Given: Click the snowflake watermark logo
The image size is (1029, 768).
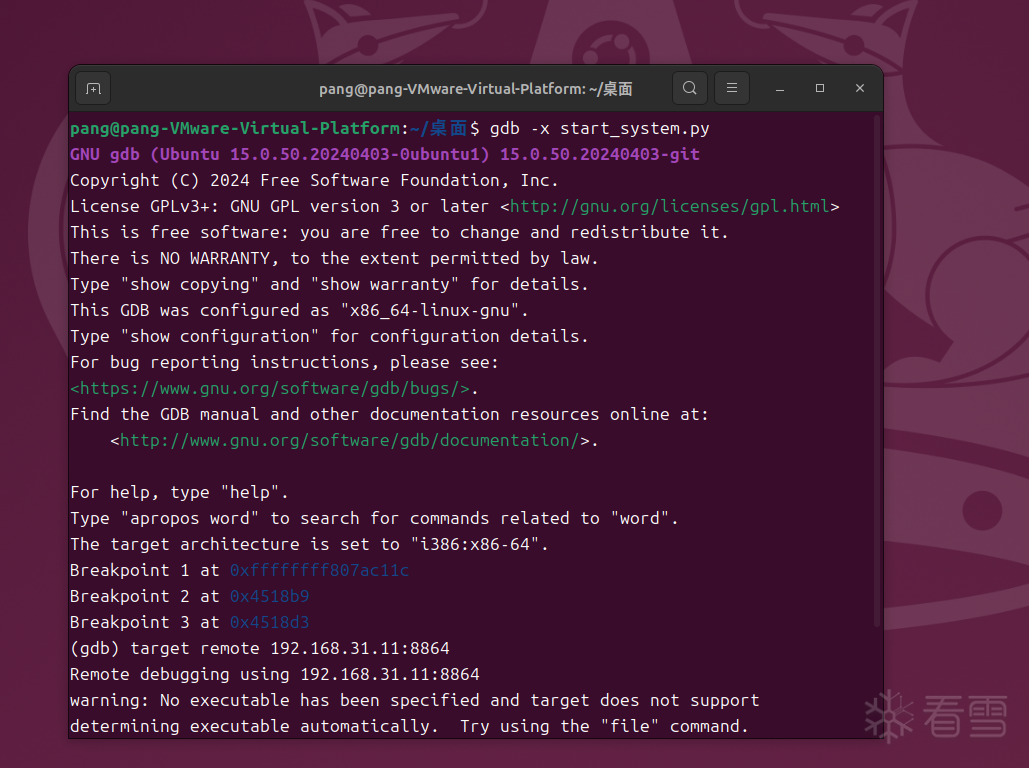Looking at the screenshot, I should [x=888, y=715].
